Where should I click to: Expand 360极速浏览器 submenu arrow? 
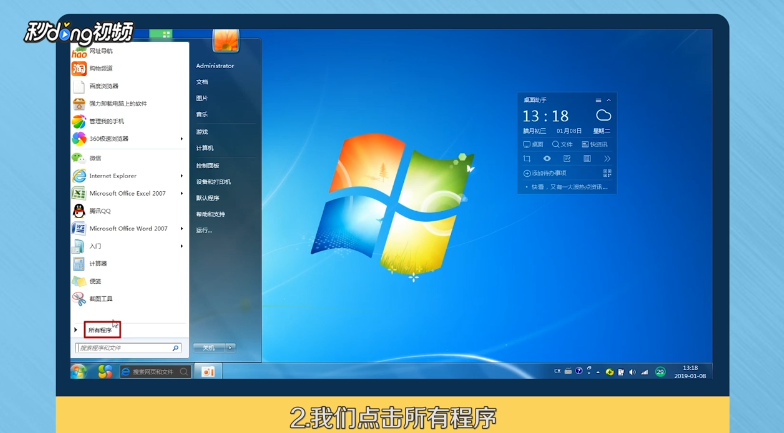pyautogui.click(x=182, y=138)
